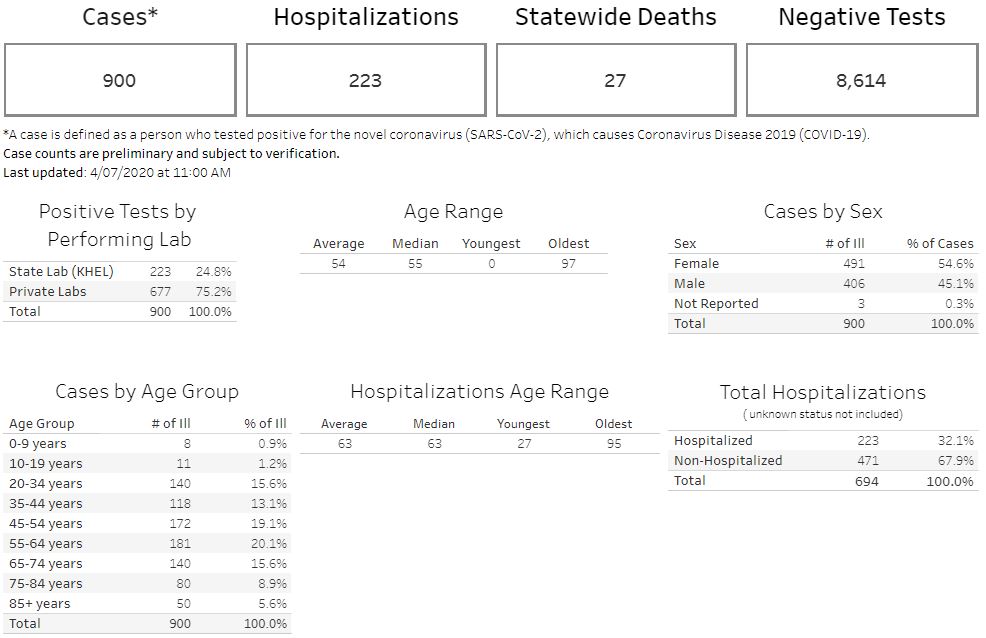
Task: Select the Hospitalized row label
Action: pos(713,440)
